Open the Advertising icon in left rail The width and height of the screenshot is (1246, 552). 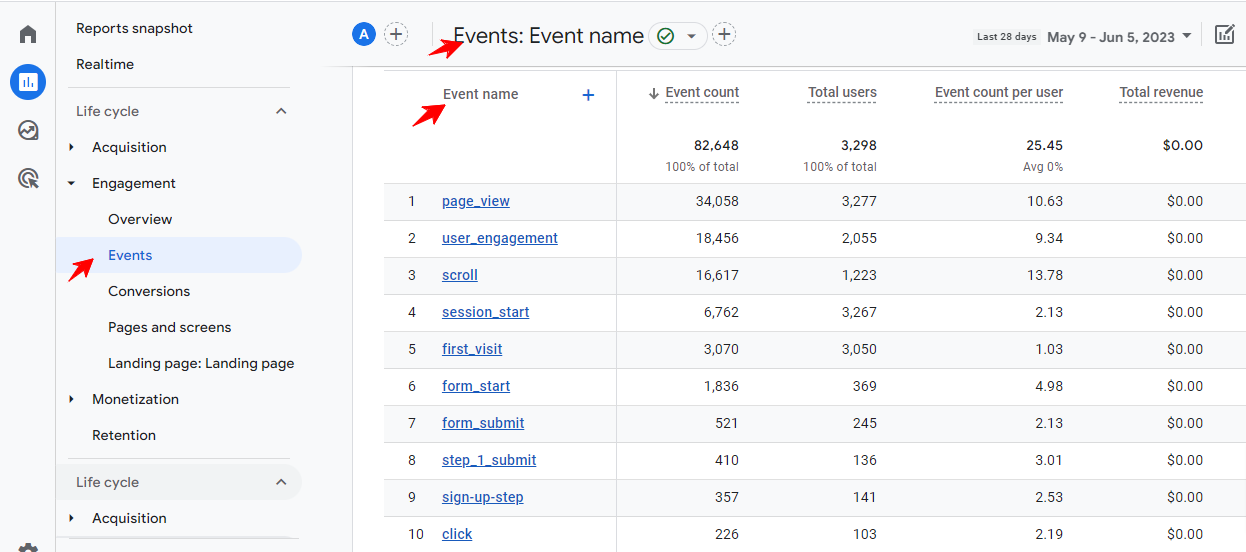click(x=28, y=179)
